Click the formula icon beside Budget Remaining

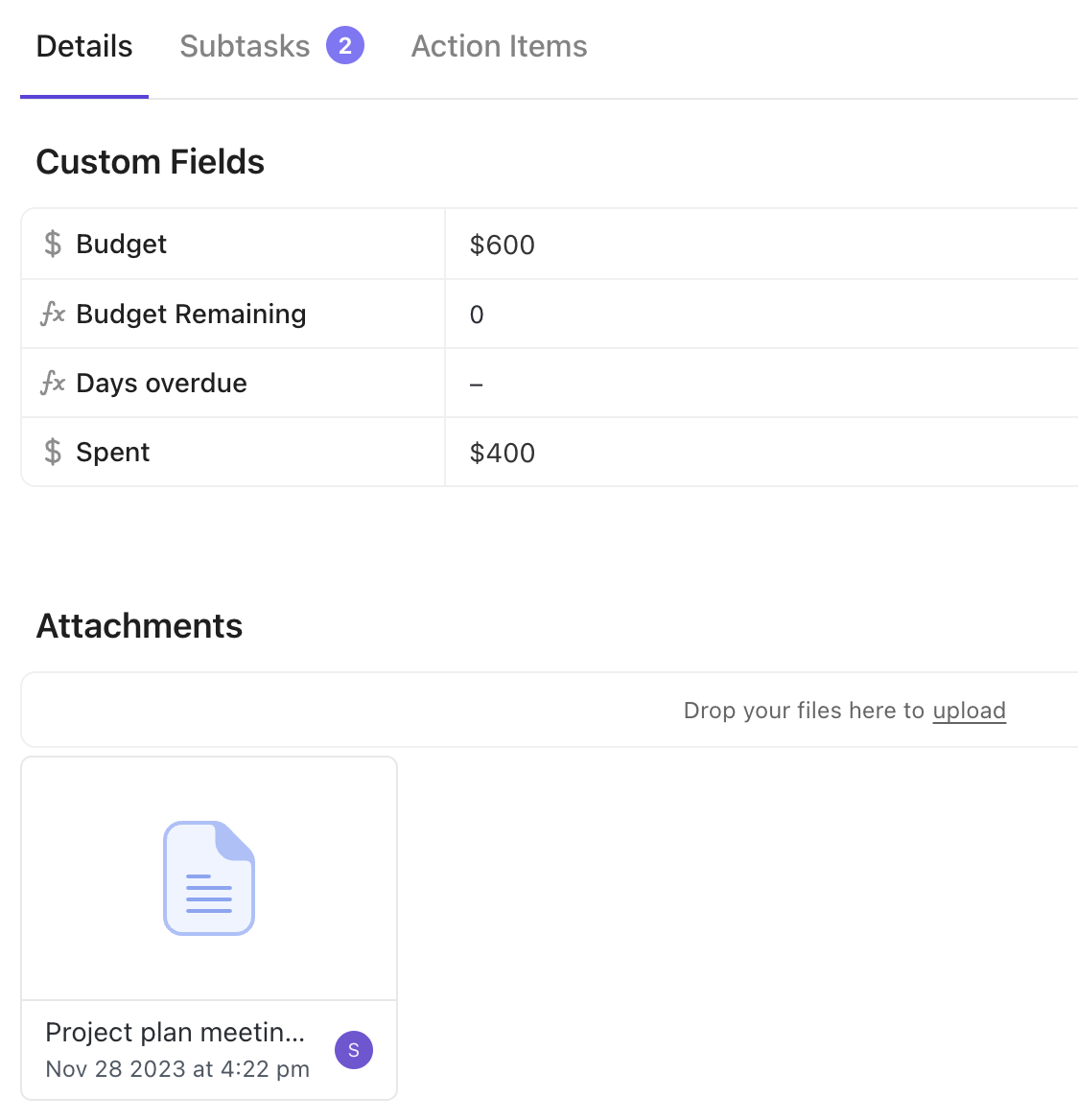pos(53,314)
